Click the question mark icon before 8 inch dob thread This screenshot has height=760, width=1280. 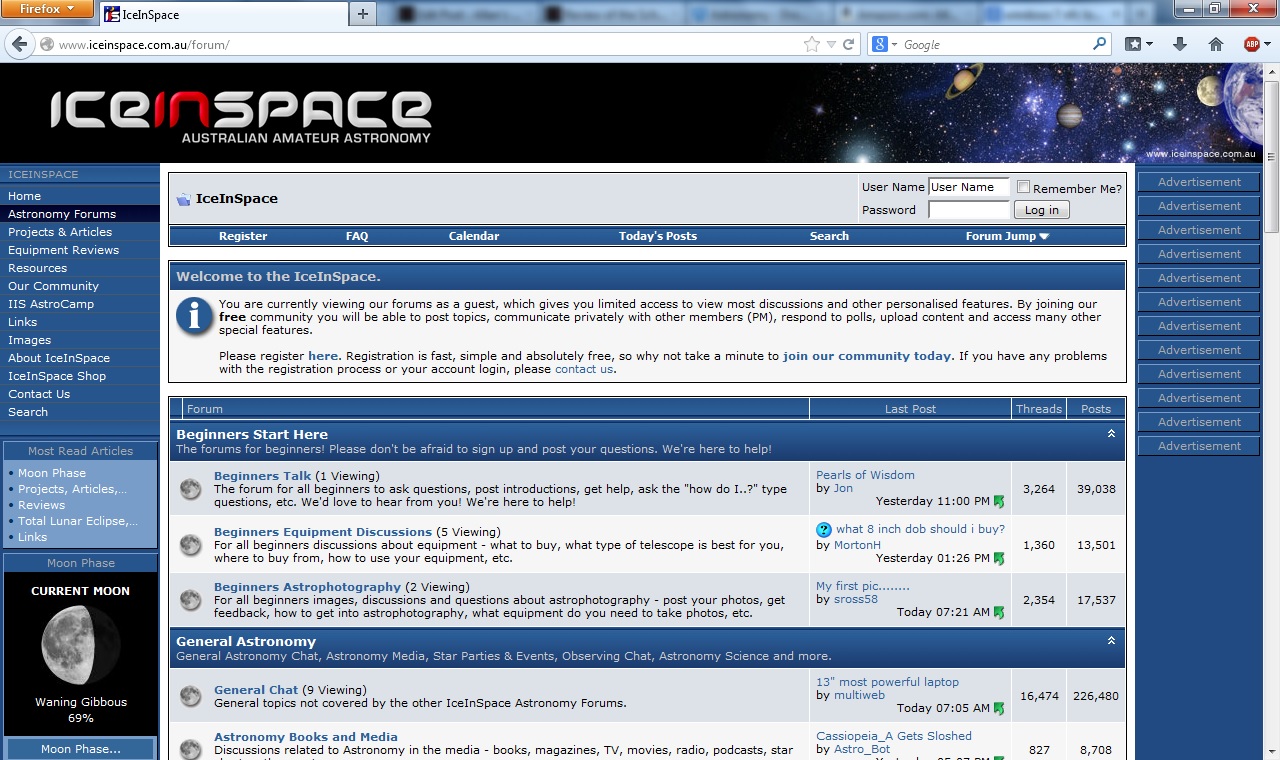(824, 530)
